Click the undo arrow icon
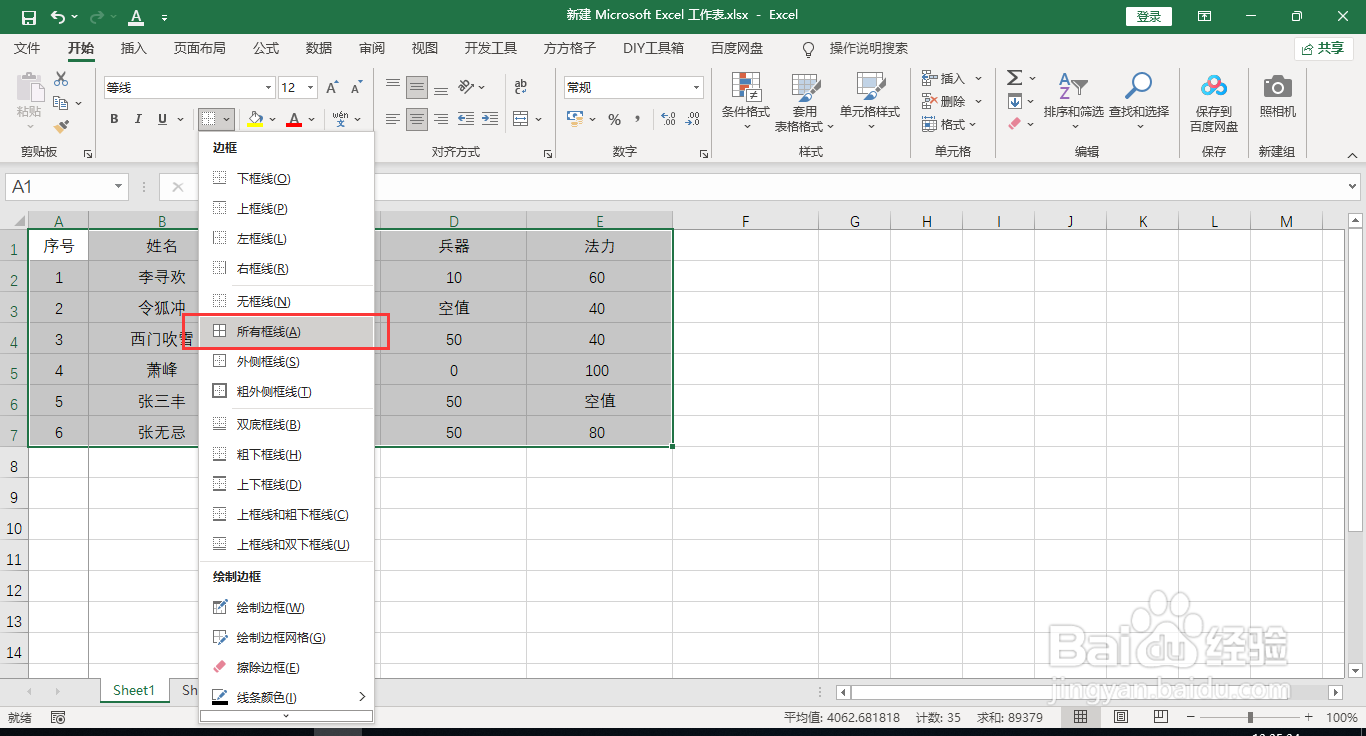Viewport: 1366px width, 736px height. point(58,17)
